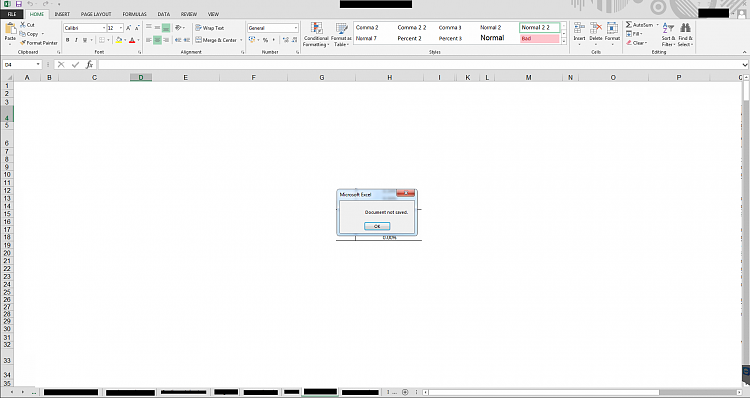The image size is (750, 398).
Task: Toggle Align Right
Action: [x=166, y=40]
